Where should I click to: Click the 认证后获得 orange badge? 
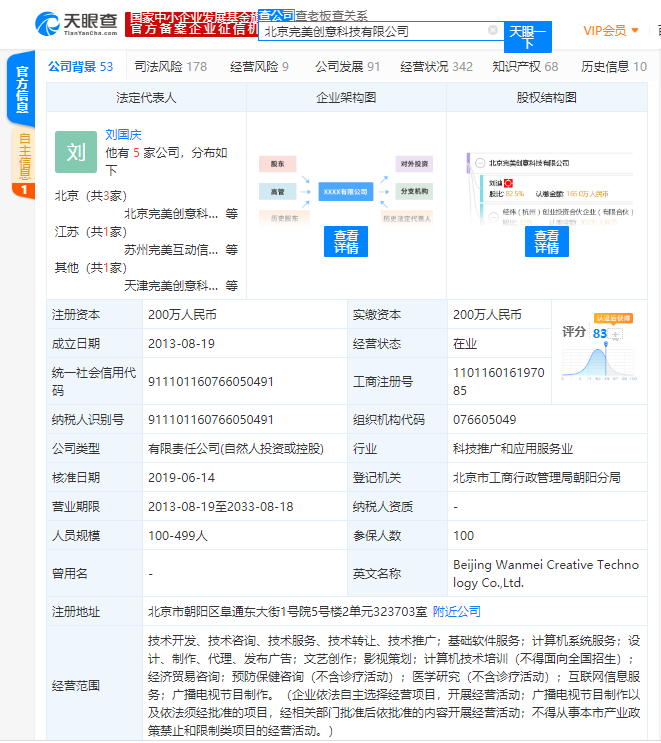(x=614, y=318)
